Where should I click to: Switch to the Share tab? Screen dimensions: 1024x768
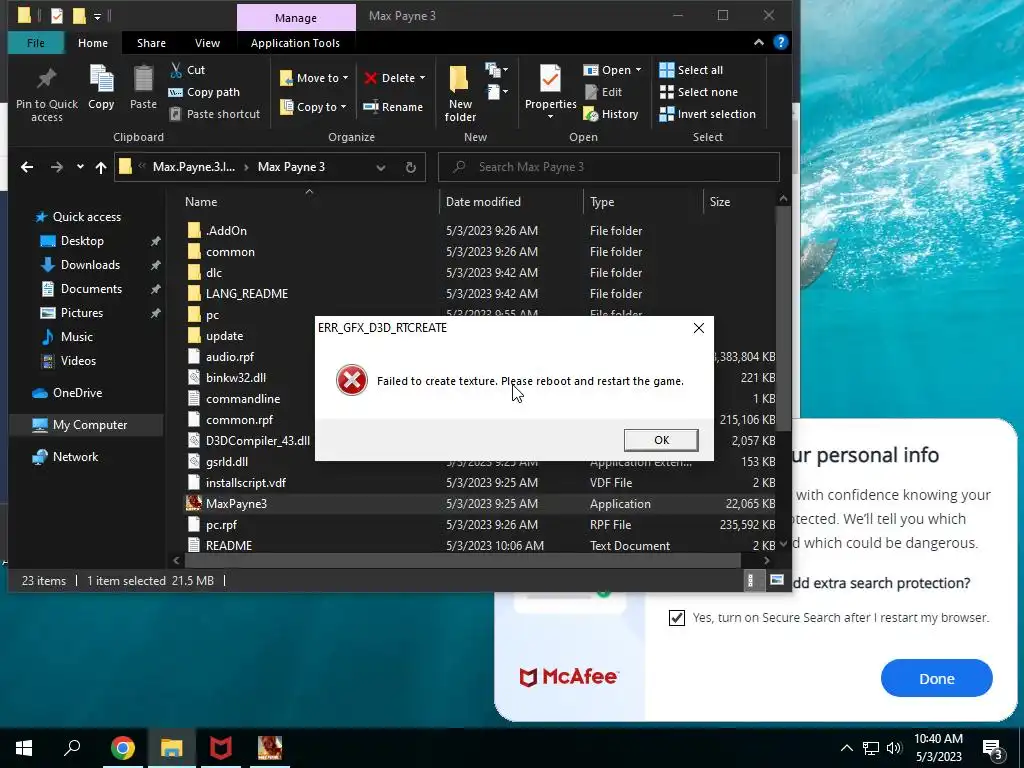tap(151, 43)
